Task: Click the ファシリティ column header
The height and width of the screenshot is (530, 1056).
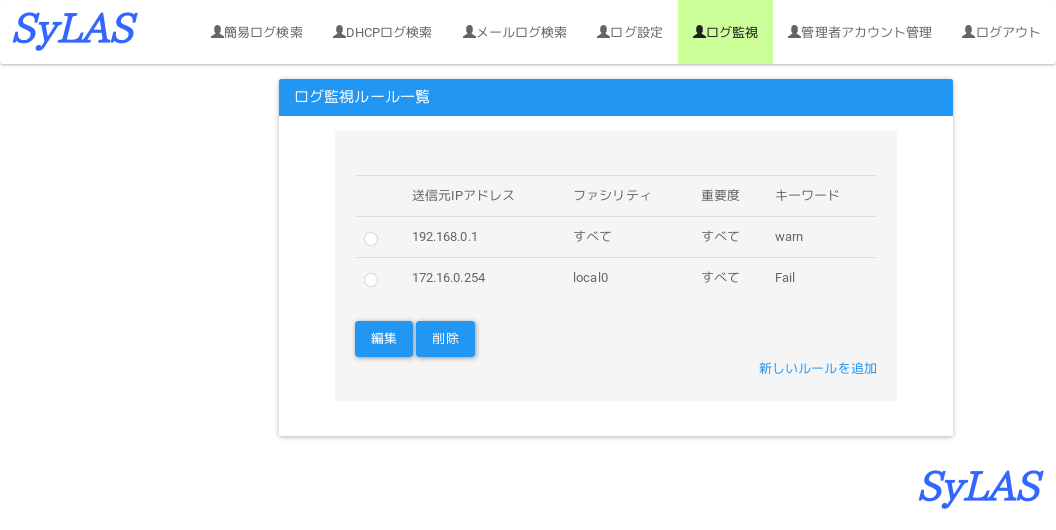Action: pyautogui.click(x=612, y=196)
